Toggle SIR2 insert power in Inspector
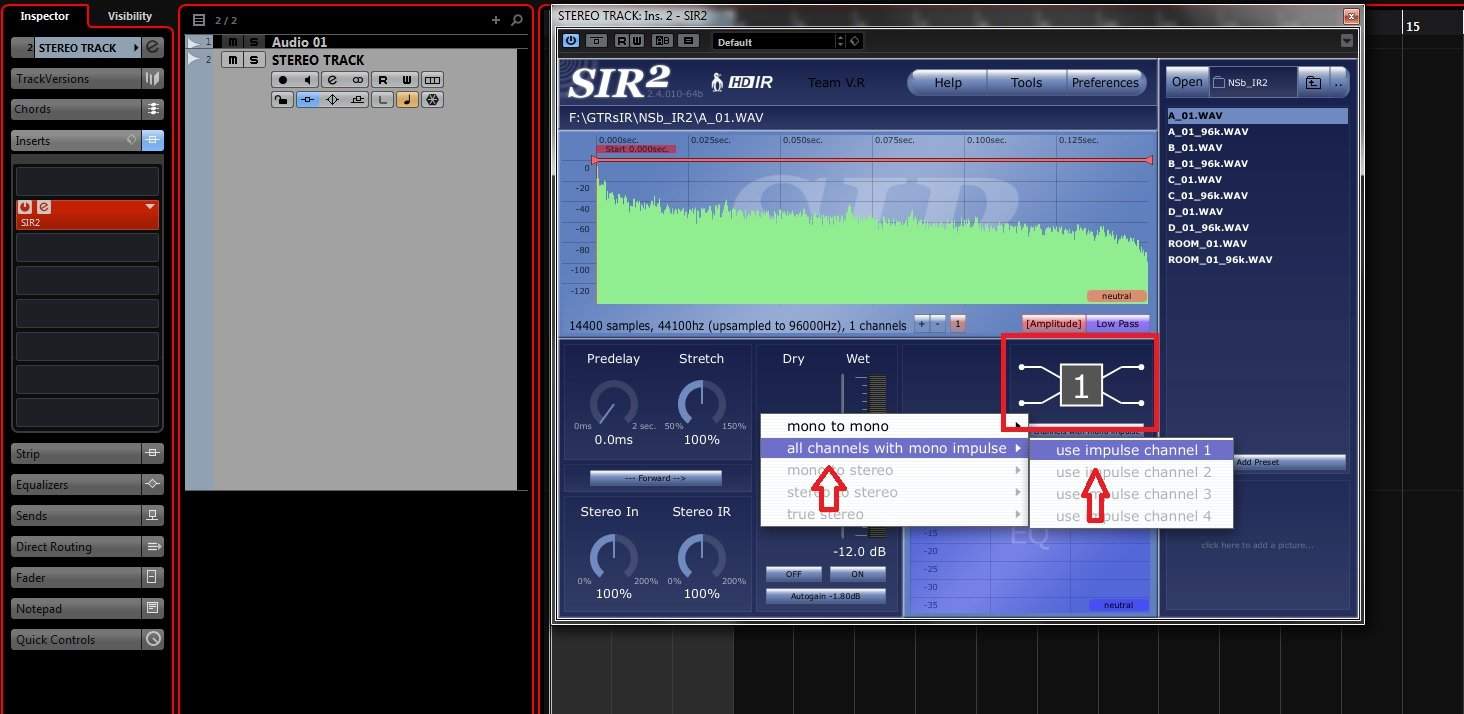The height and width of the screenshot is (714, 1464). 25,207
